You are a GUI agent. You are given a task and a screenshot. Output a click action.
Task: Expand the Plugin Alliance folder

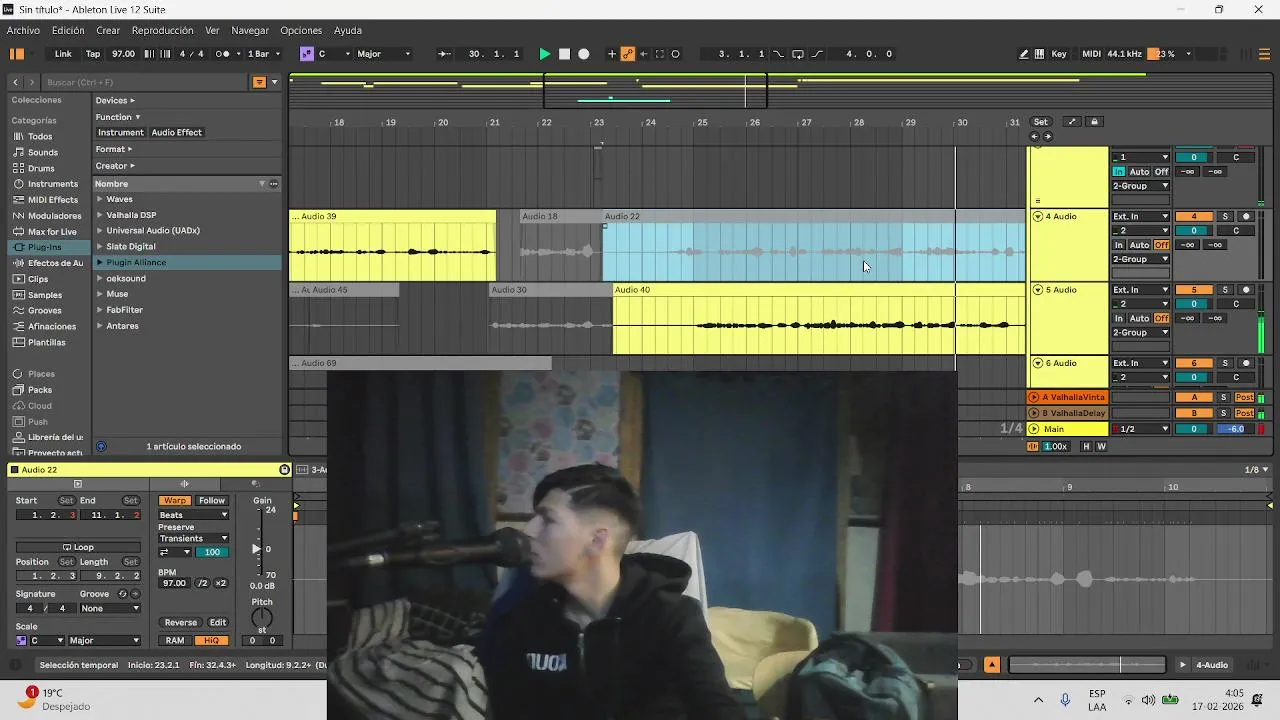100,262
